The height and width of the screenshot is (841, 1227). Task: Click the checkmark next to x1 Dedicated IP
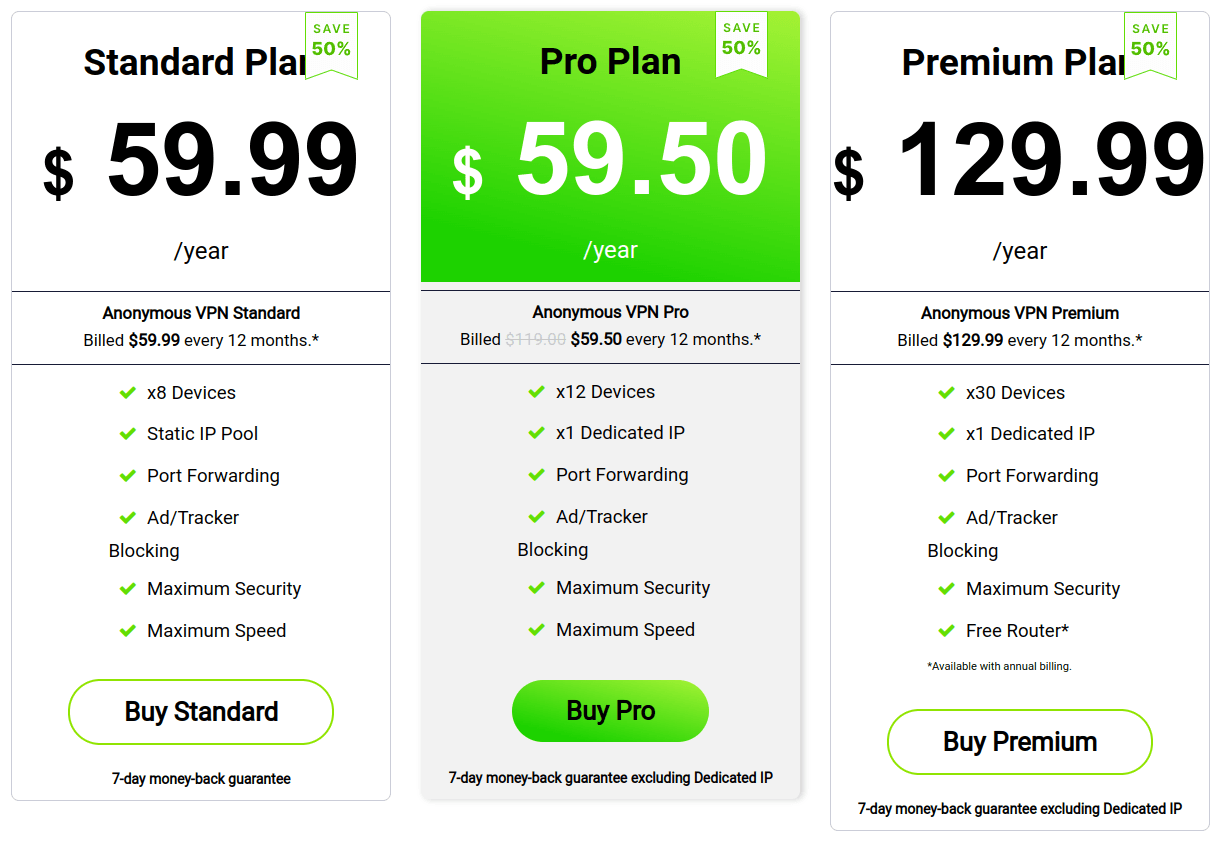[537, 433]
